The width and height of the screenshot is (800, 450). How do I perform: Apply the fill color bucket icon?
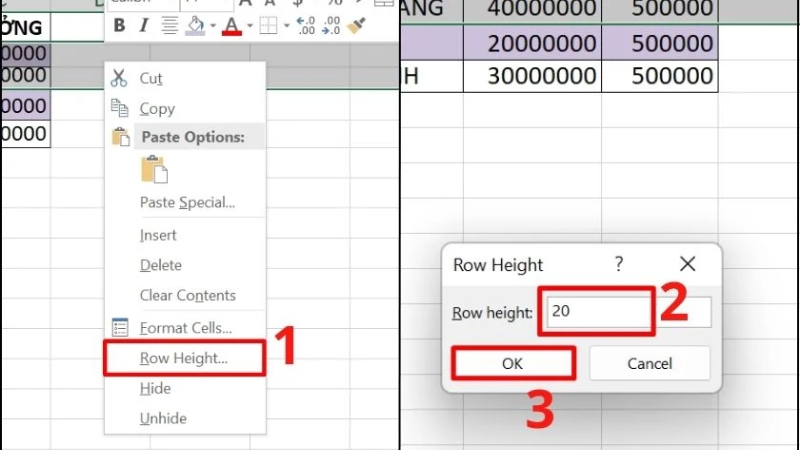(195, 26)
